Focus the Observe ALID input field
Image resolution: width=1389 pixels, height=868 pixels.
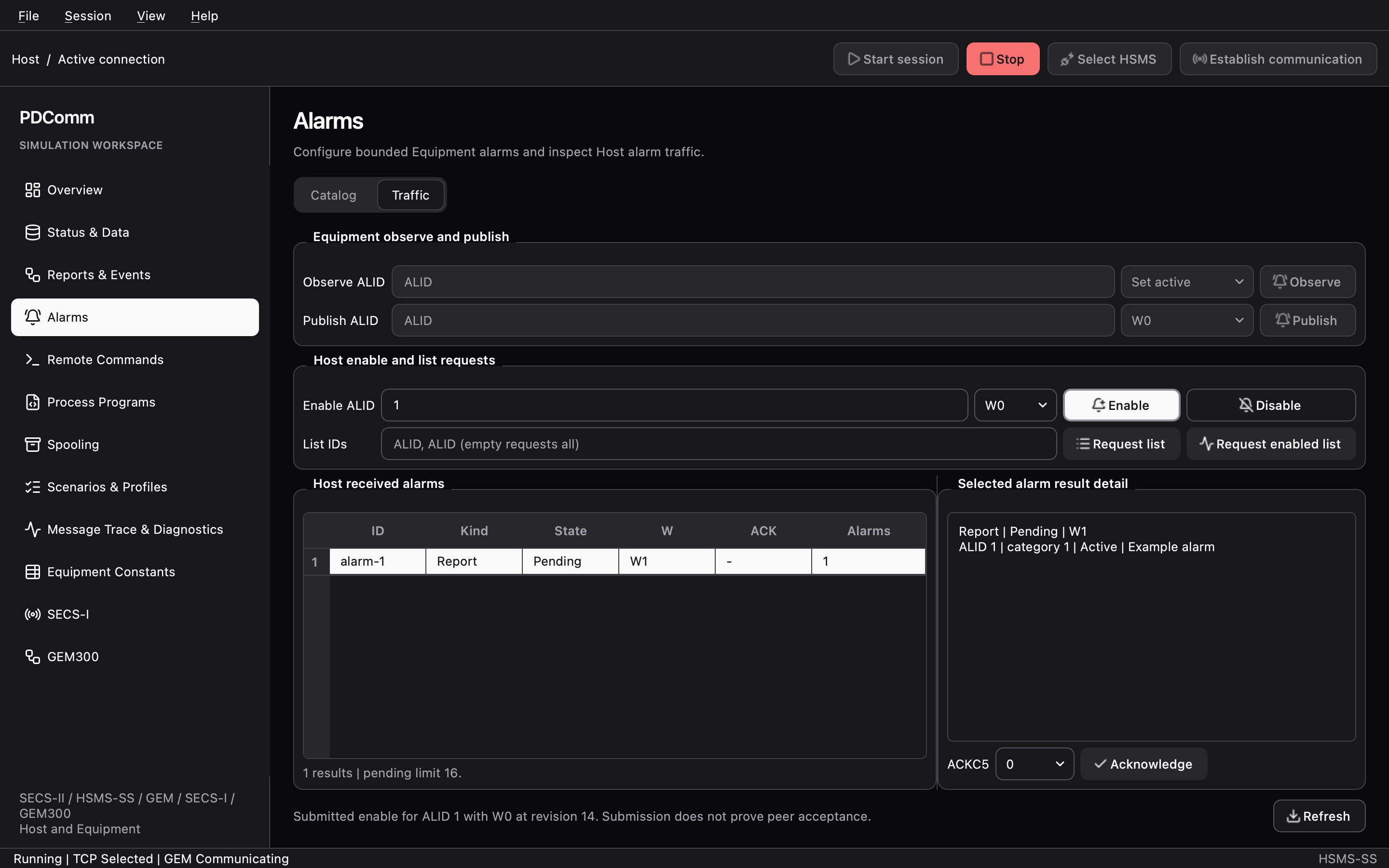point(753,282)
